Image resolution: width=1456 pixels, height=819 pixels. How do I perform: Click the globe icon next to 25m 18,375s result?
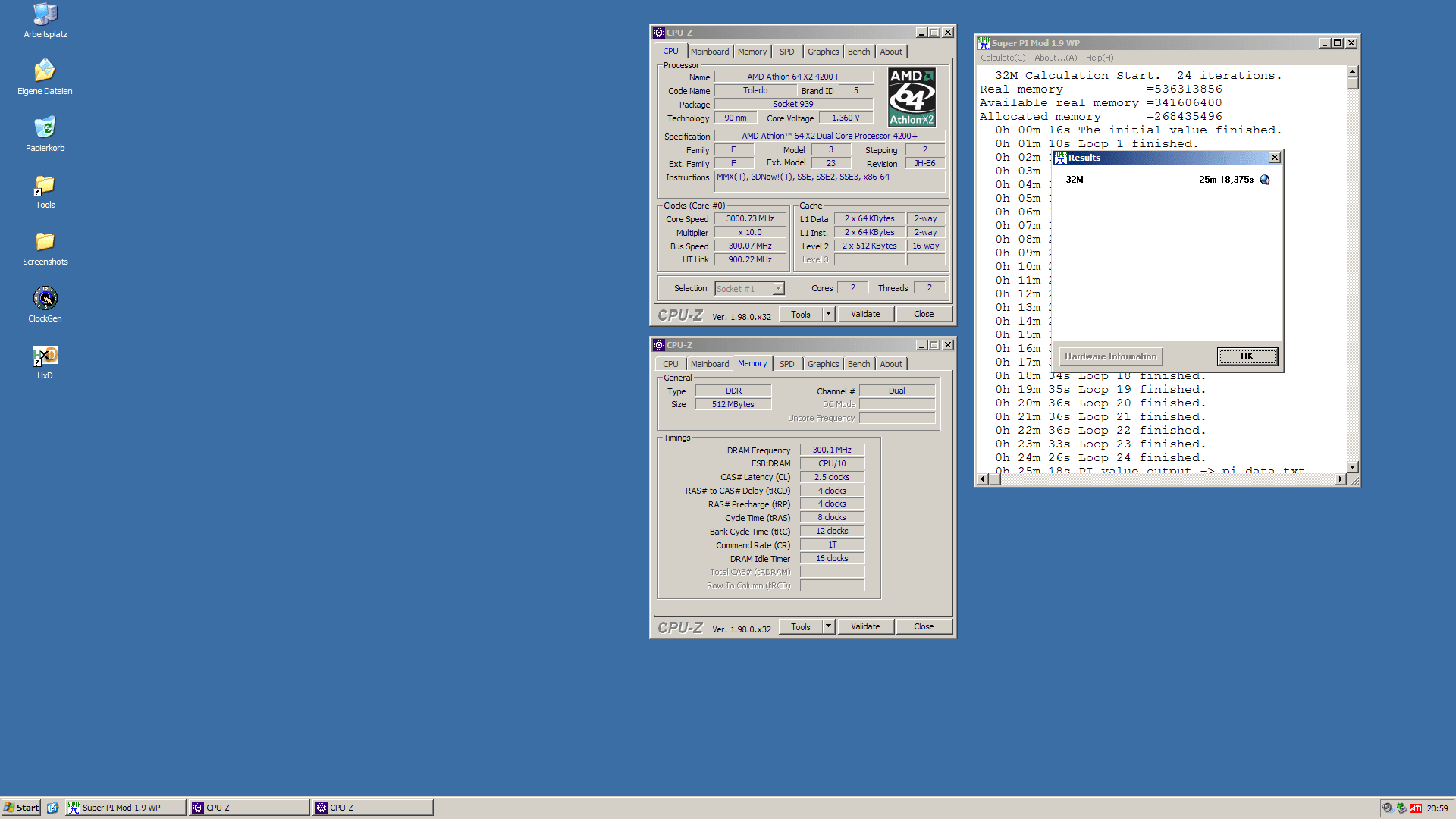coord(1265,180)
